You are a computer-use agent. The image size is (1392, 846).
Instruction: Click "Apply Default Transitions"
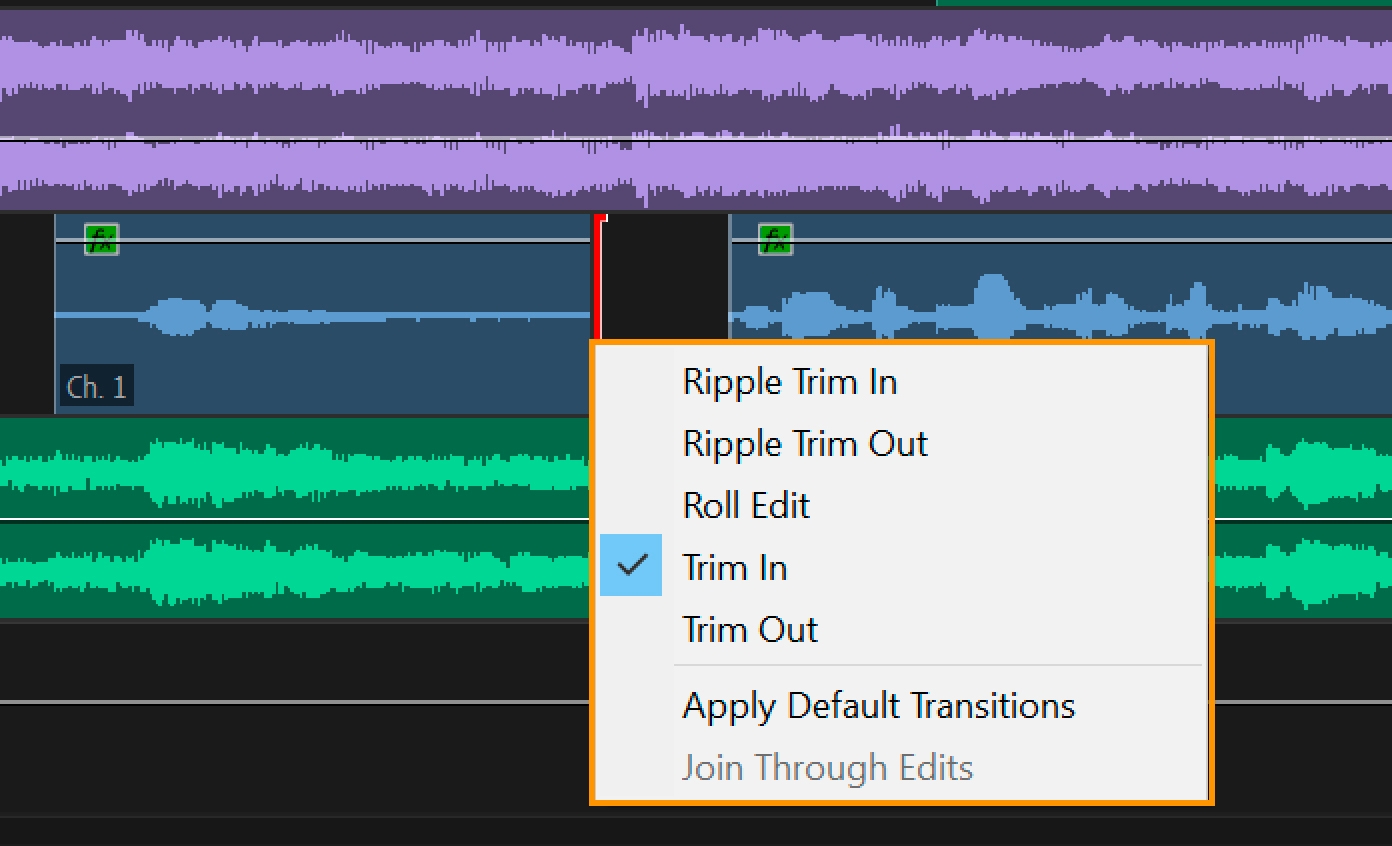(x=878, y=705)
